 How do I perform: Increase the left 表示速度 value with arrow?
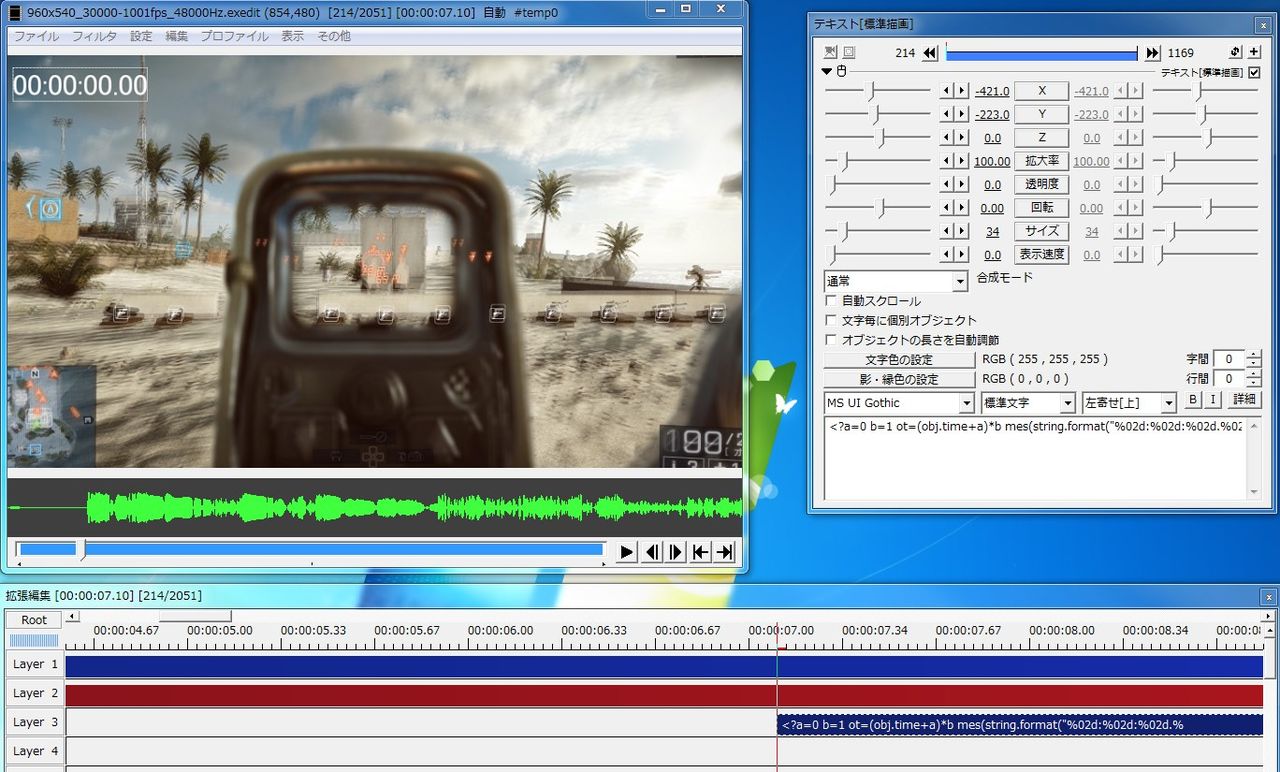(962, 254)
